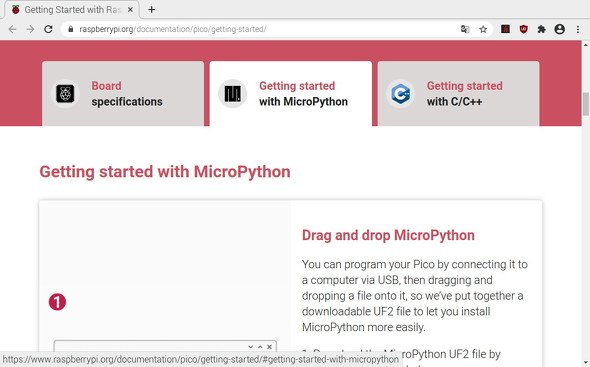
Task: Select Getting started with MicroPython tab
Action: click(290, 93)
